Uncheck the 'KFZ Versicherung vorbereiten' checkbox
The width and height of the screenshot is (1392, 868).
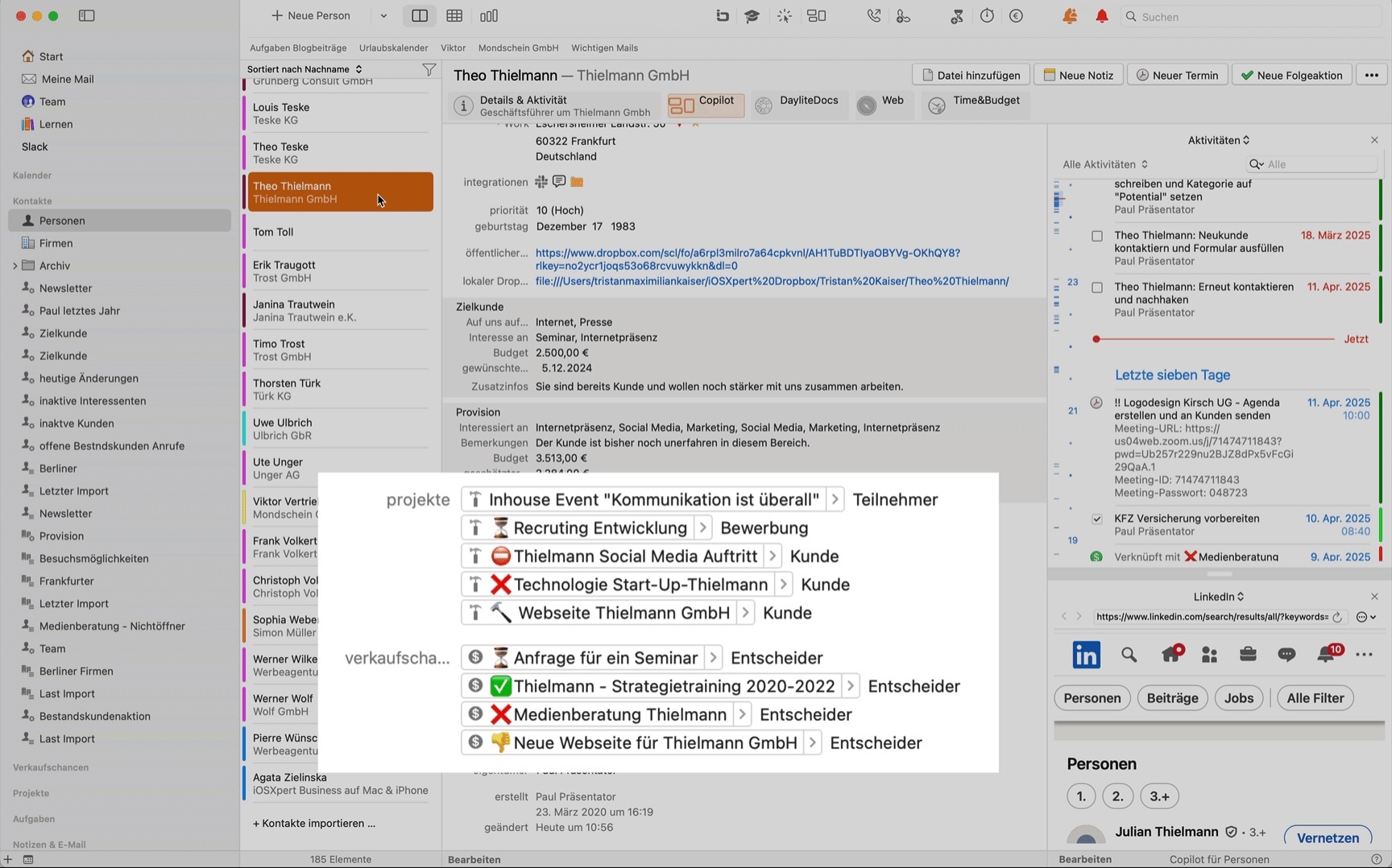pos(1097,519)
